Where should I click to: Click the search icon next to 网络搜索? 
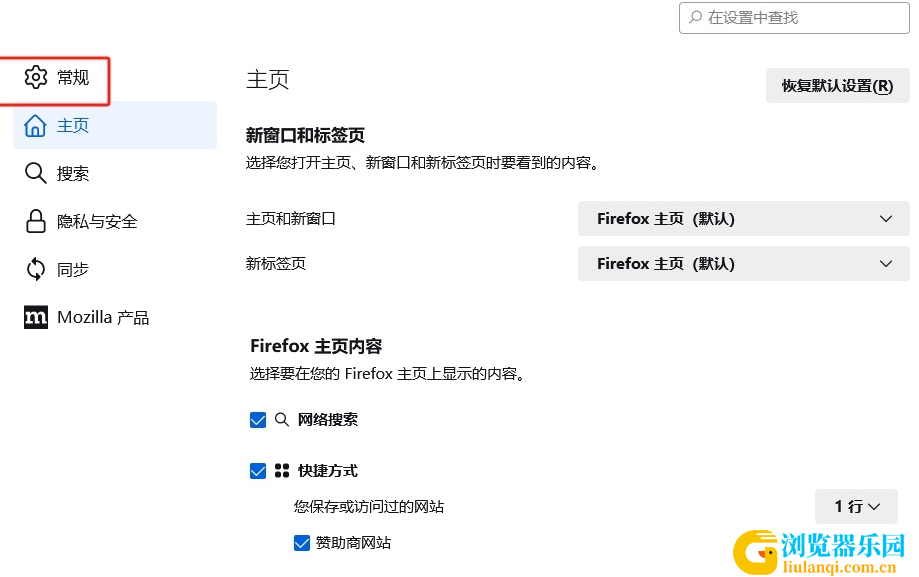282,419
